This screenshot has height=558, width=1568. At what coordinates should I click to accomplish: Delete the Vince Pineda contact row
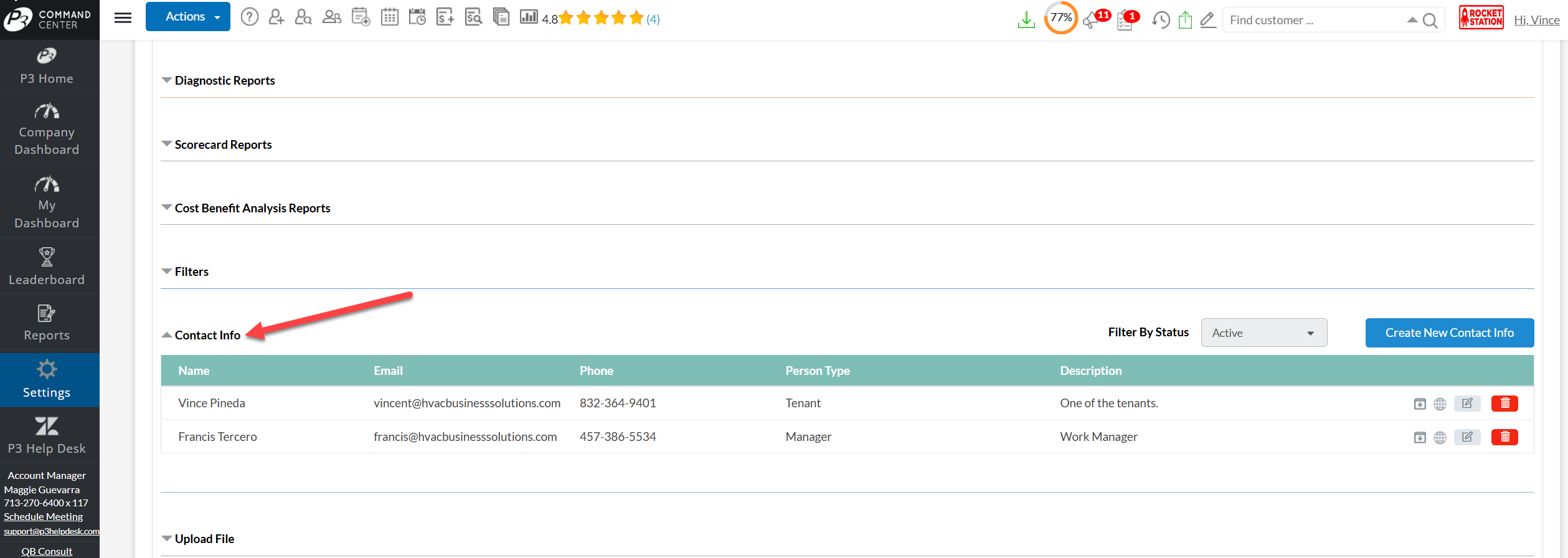[1504, 404]
